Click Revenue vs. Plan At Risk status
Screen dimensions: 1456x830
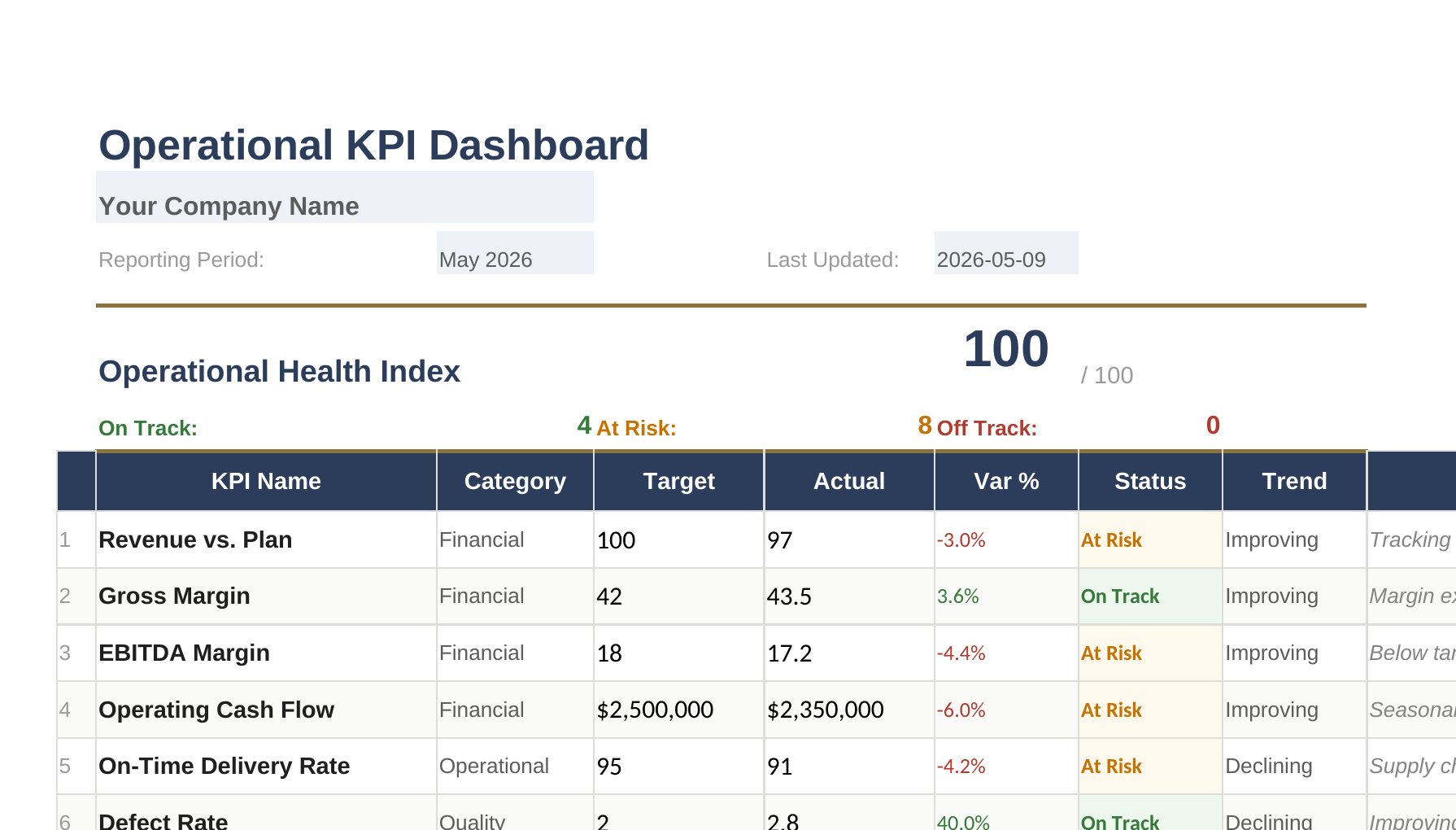pos(1150,539)
